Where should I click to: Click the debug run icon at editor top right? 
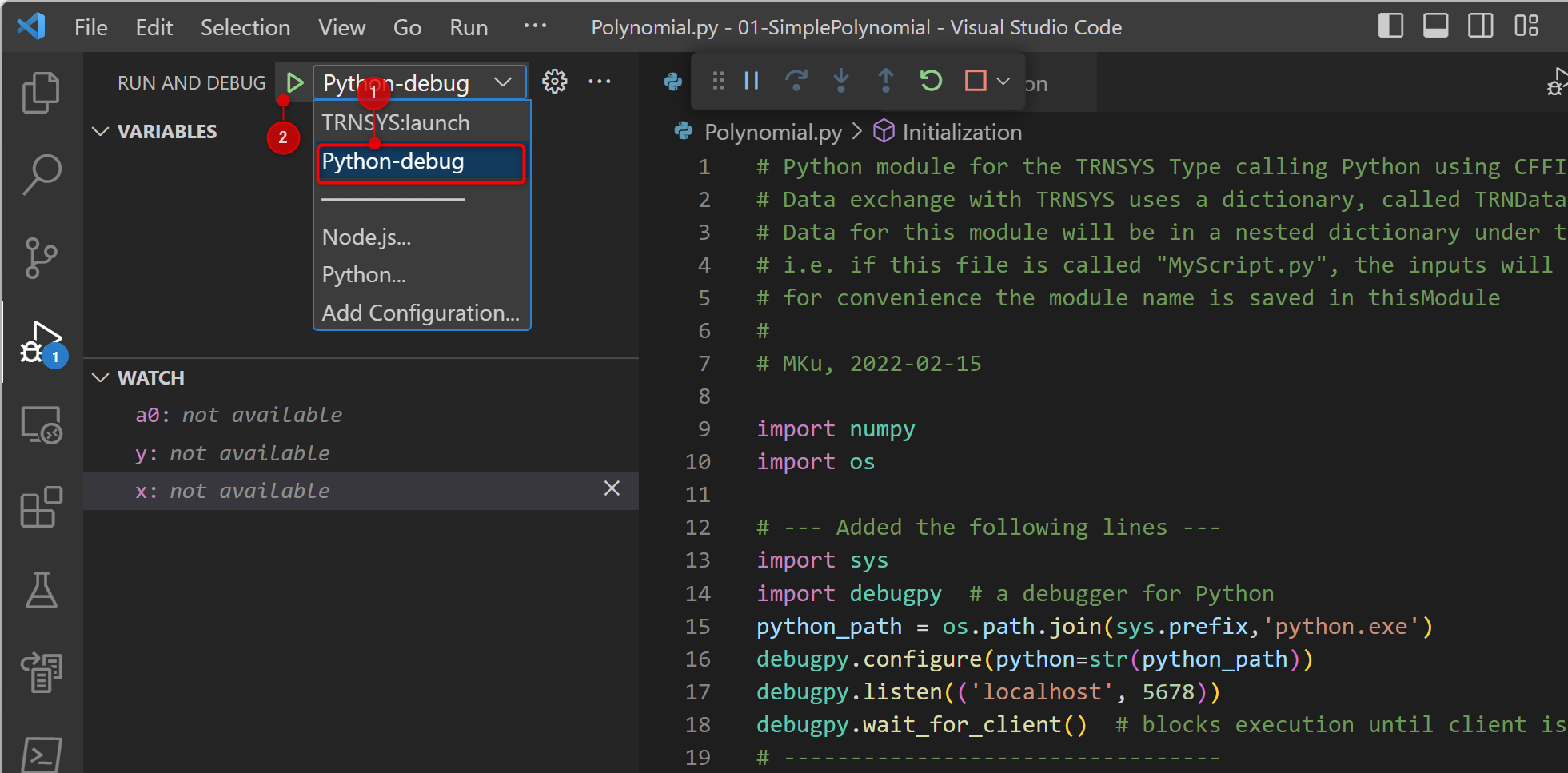(1557, 82)
